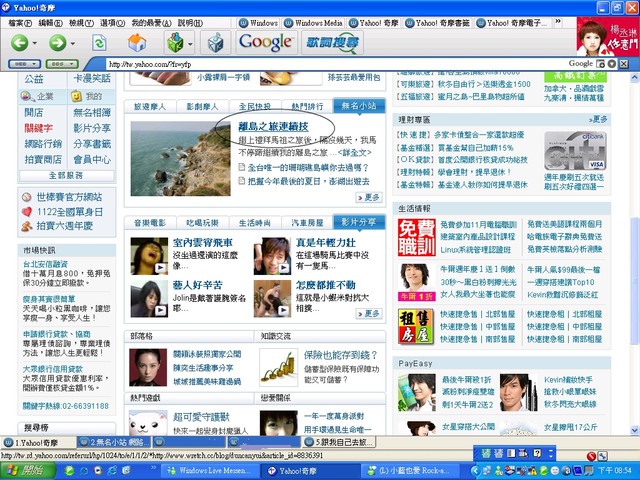Click the popup blocker red icon in status bar
This screenshot has height=480, width=640.
[591, 456]
